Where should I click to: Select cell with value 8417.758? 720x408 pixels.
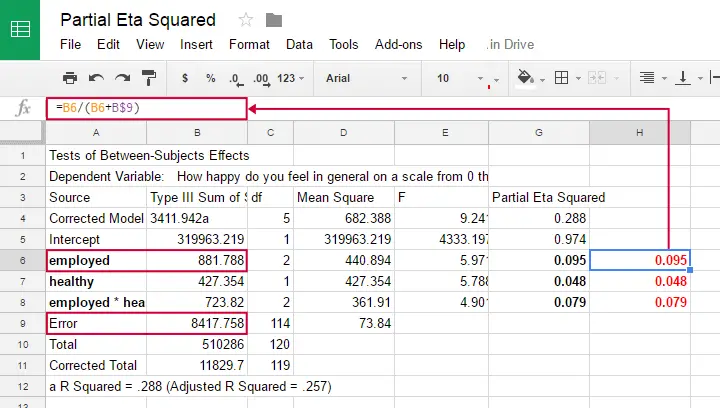click(x=197, y=324)
